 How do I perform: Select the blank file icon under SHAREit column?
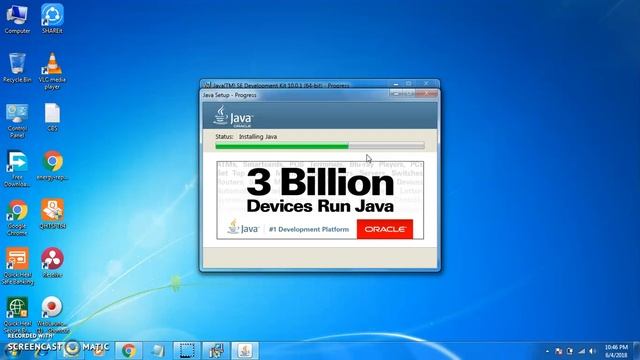point(52,117)
